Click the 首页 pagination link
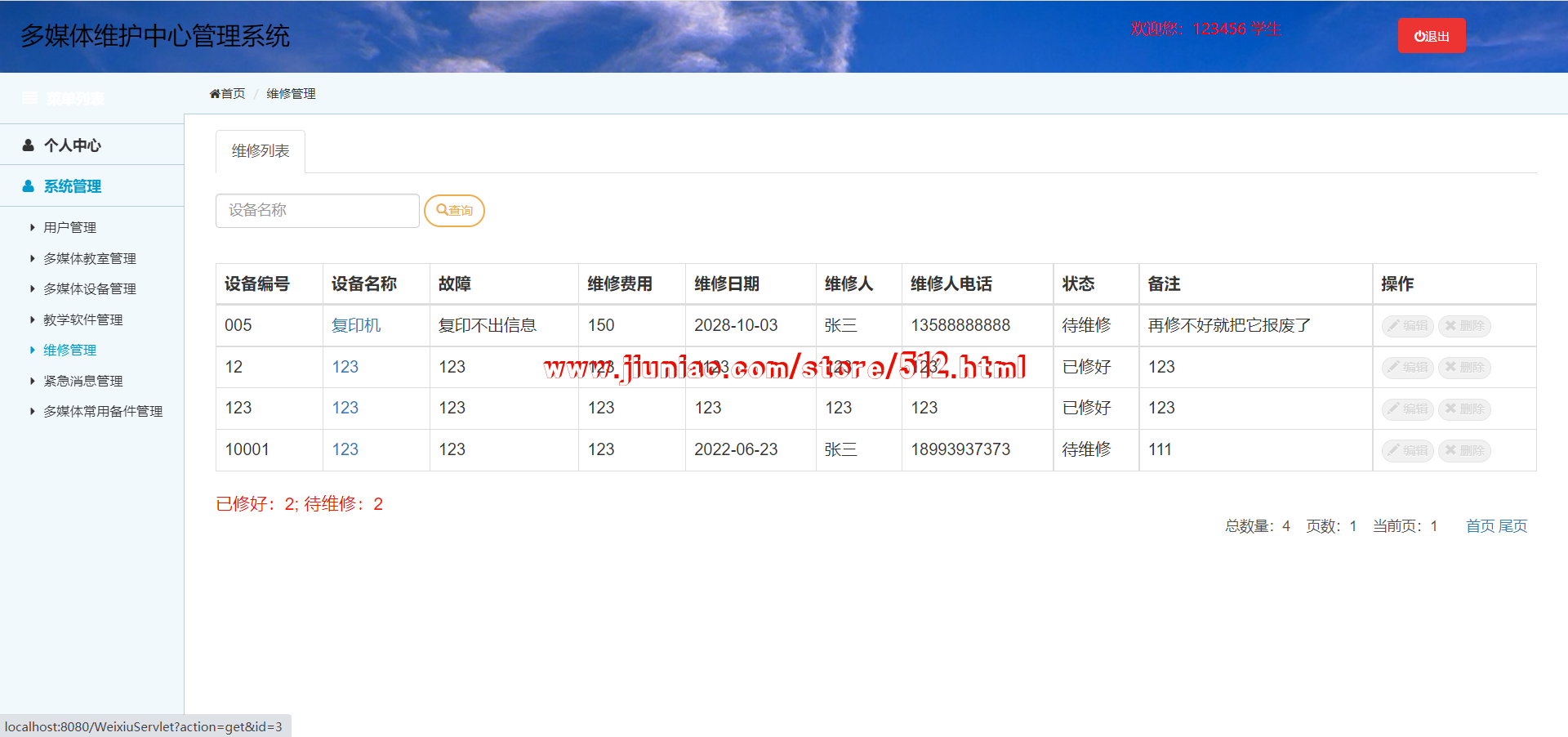The image size is (1568, 737). [x=1480, y=526]
